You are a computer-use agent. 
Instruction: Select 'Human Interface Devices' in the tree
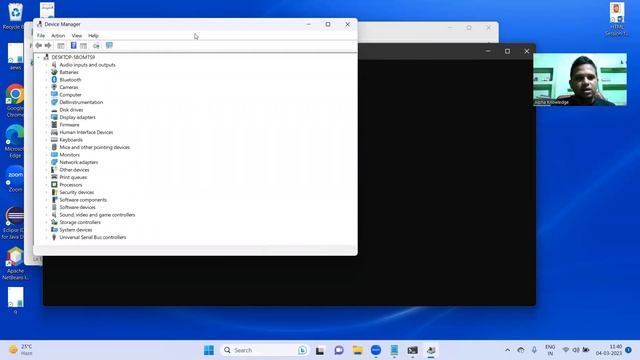coord(86,132)
